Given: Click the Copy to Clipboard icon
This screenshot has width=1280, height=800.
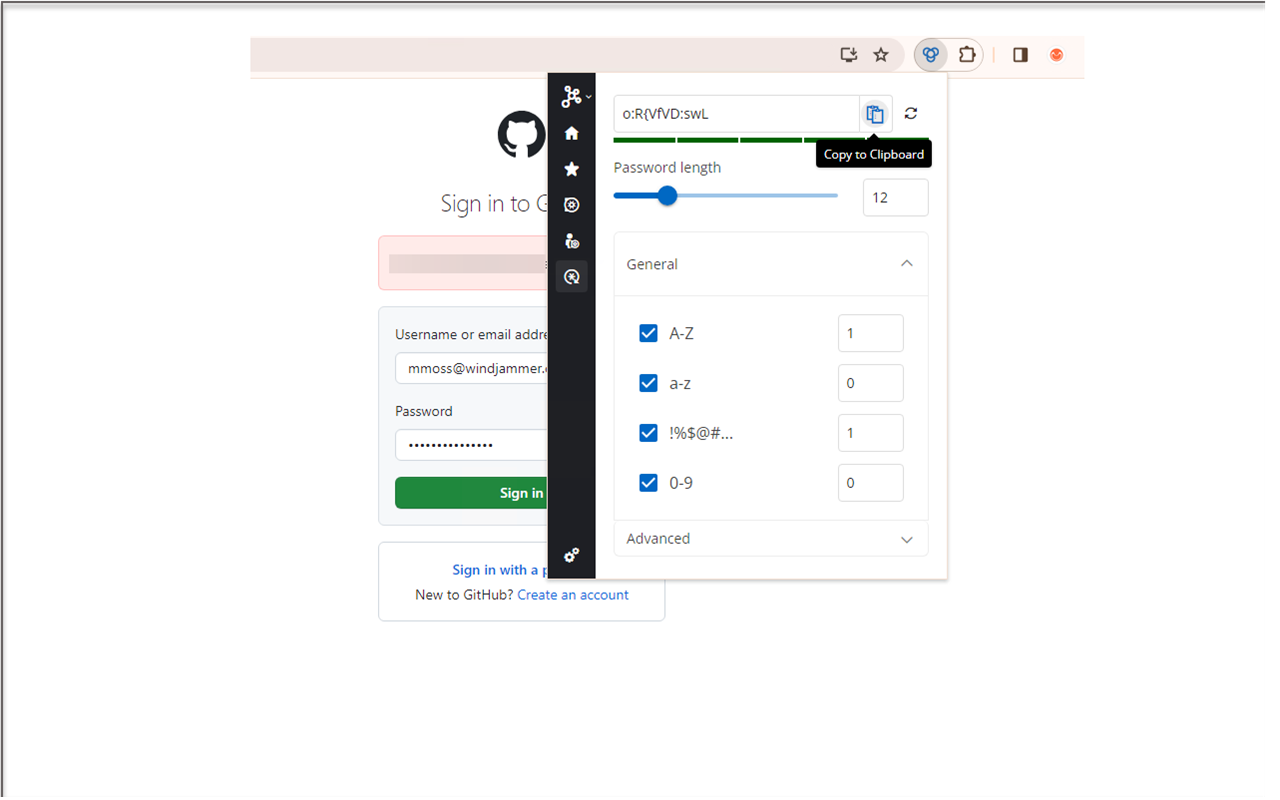Looking at the screenshot, I should pyautogui.click(x=875, y=113).
